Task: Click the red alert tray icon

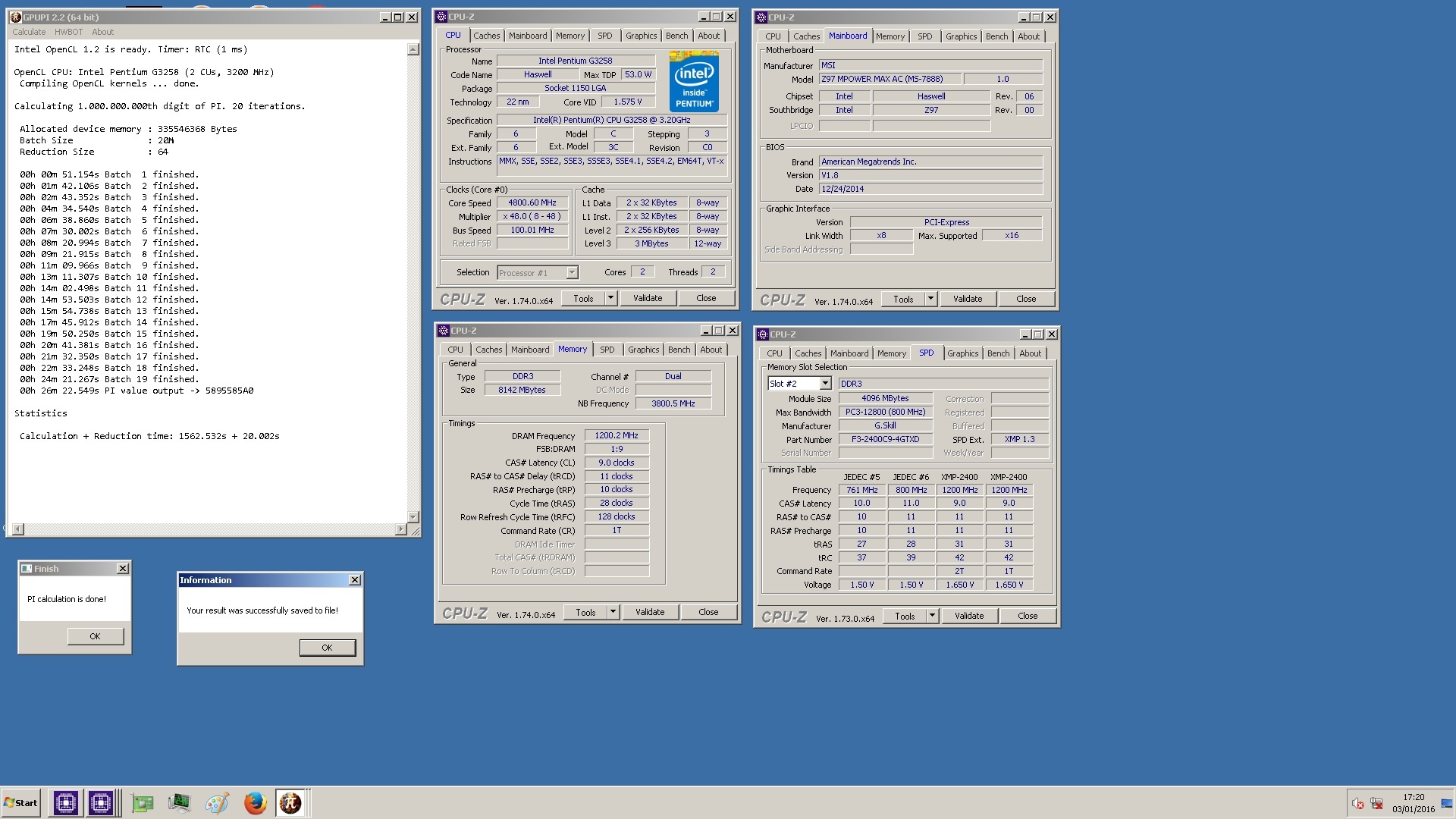Action: (1357, 804)
